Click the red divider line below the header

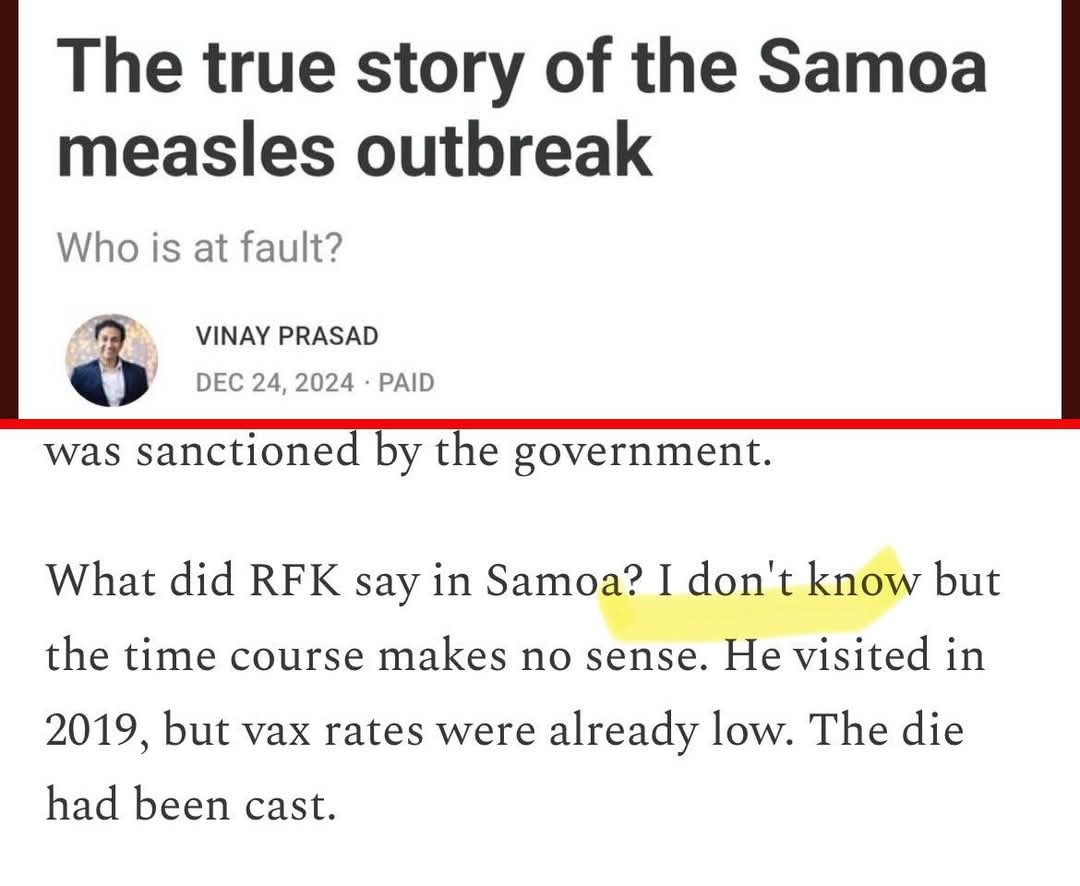[540, 423]
